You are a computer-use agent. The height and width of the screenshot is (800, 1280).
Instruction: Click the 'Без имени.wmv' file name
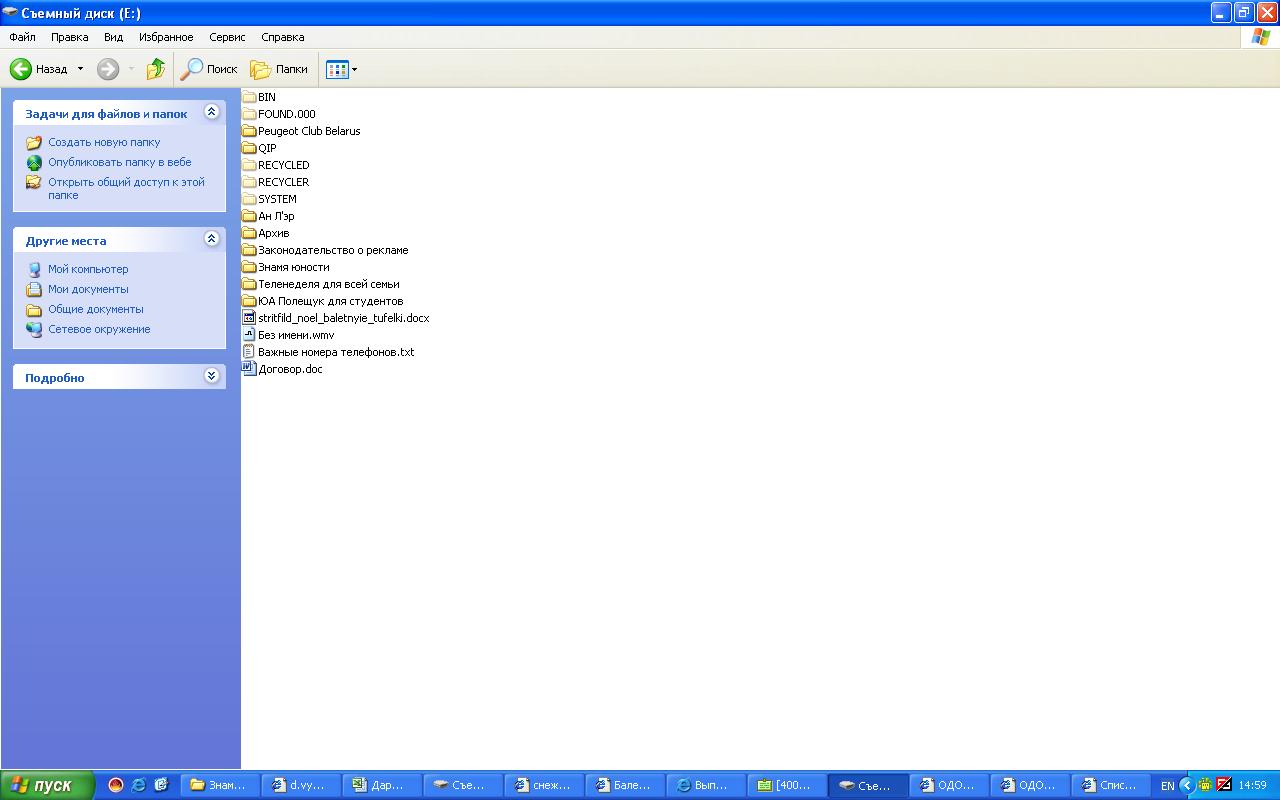pyautogui.click(x=296, y=335)
